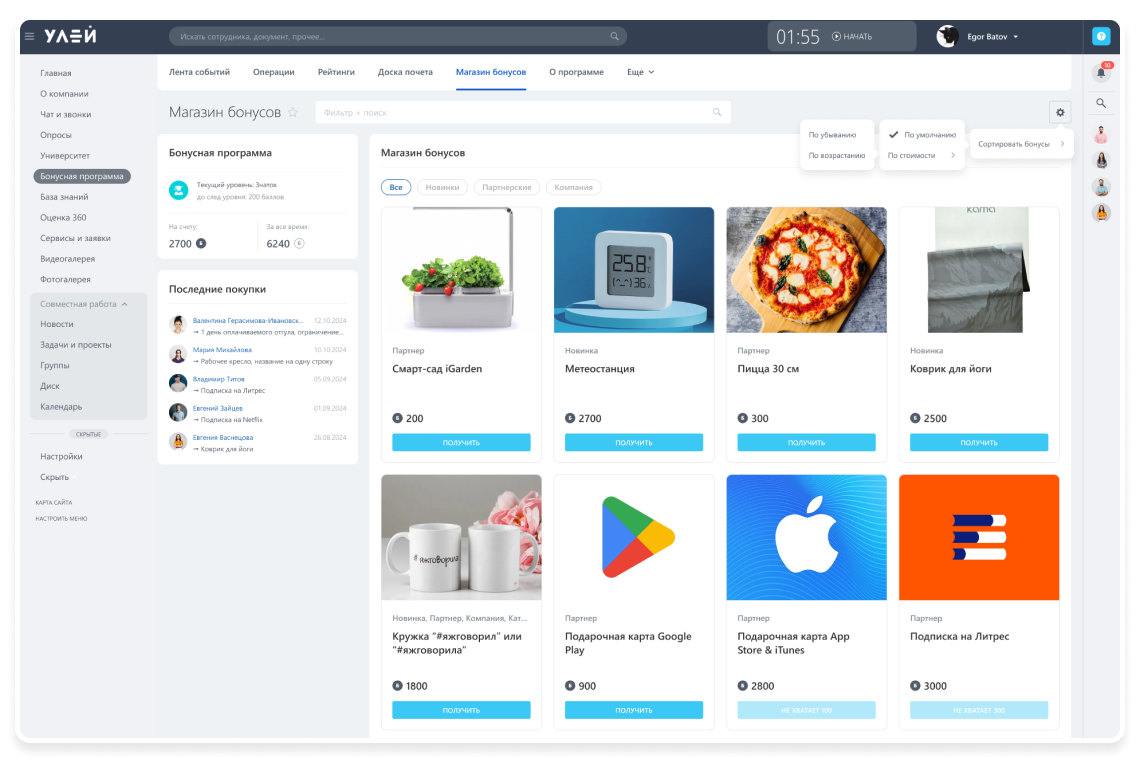Open КАРТА САЙТА link
Image resolution: width=1140 pixels, height=761 pixels.
pyautogui.click(x=54, y=502)
